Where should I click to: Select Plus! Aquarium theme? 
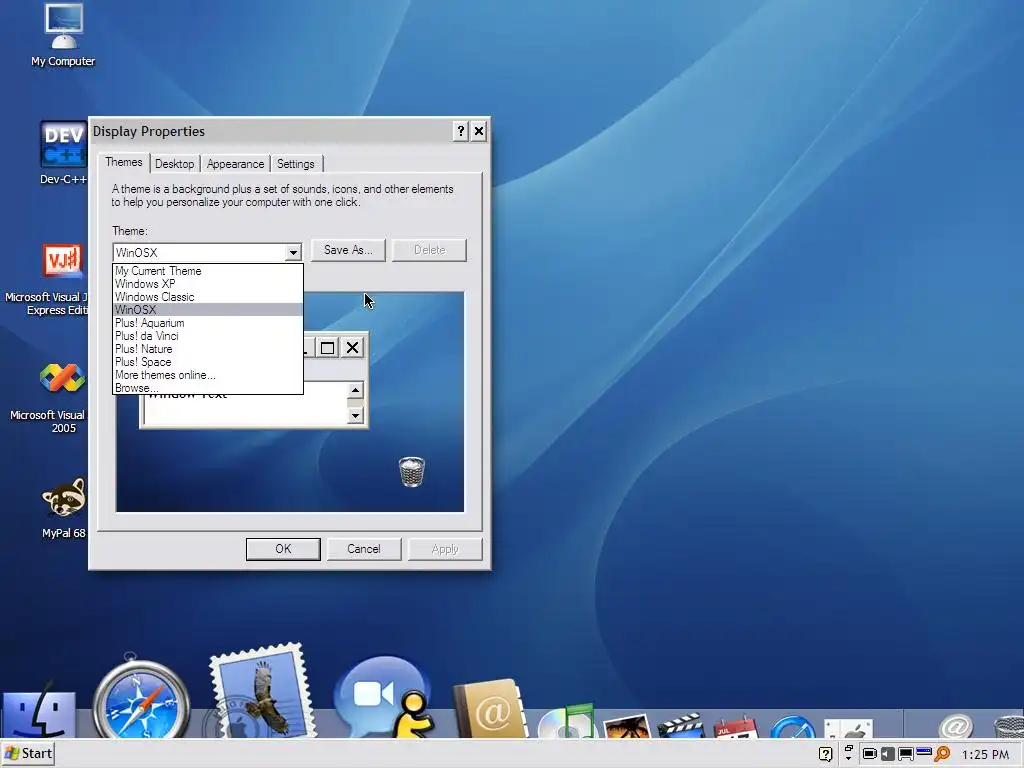pyautogui.click(x=208, y=323)
